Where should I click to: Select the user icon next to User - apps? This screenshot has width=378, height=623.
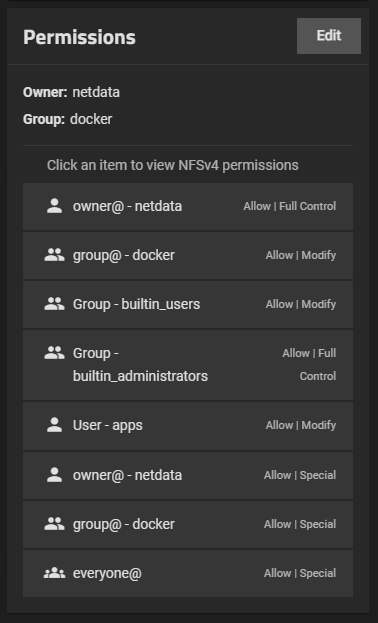pos(54,425)
